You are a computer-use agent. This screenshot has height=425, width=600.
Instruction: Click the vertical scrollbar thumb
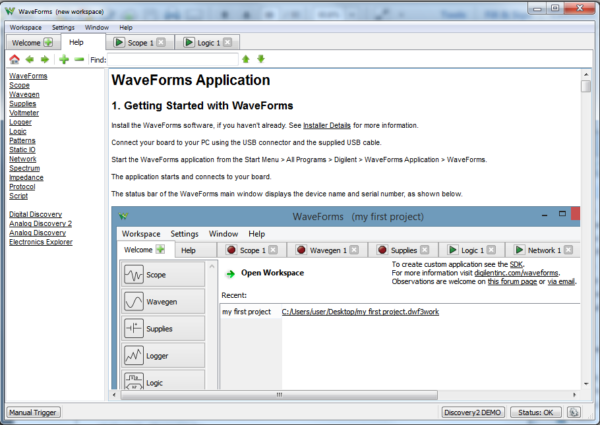[586, 86]
